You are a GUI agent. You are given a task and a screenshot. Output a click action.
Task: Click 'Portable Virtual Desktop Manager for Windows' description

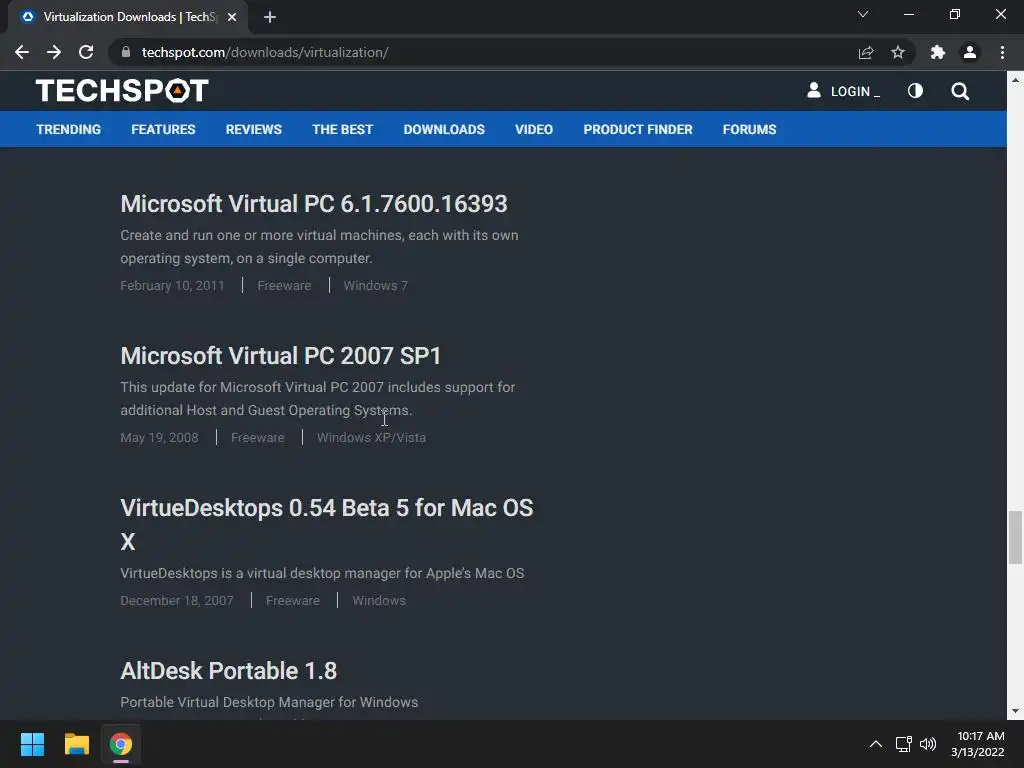(269, 702)
